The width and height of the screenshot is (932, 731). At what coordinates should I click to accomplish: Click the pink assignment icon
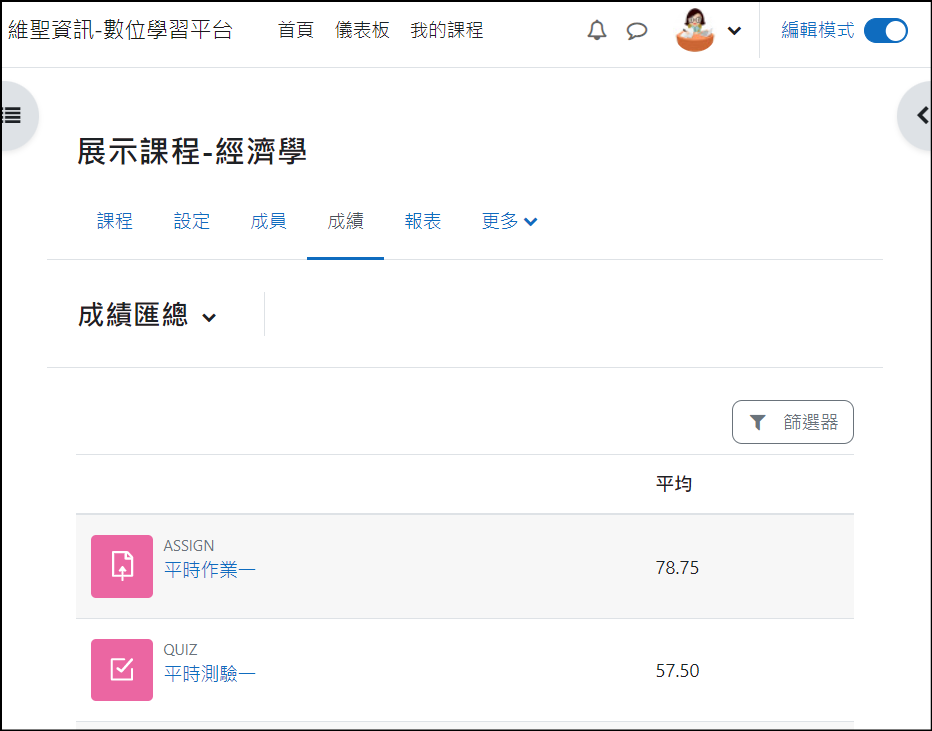[122, 566]
